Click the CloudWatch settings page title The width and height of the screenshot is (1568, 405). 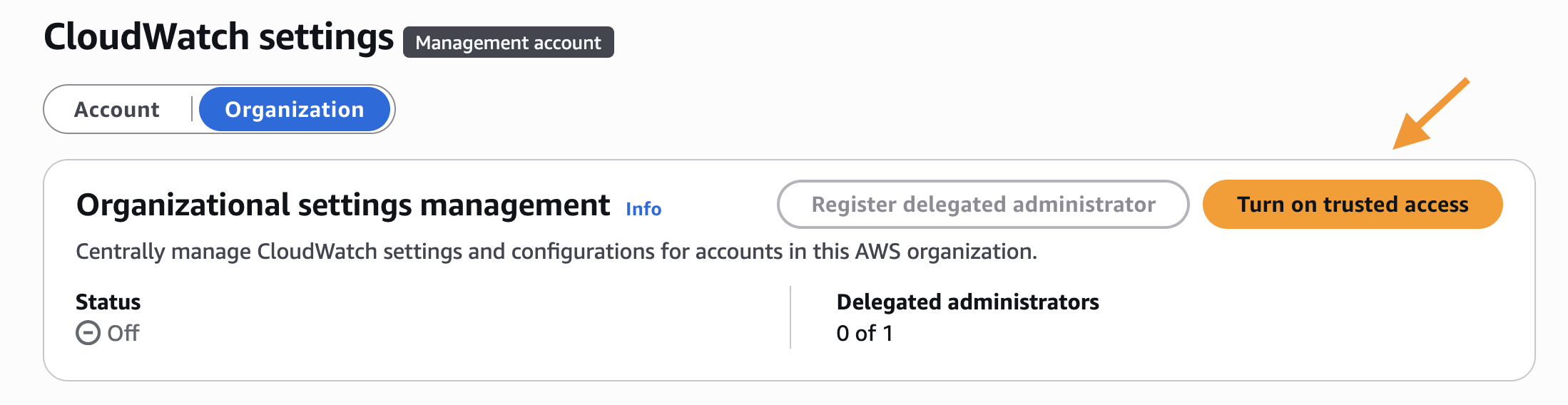pos(218,37)
